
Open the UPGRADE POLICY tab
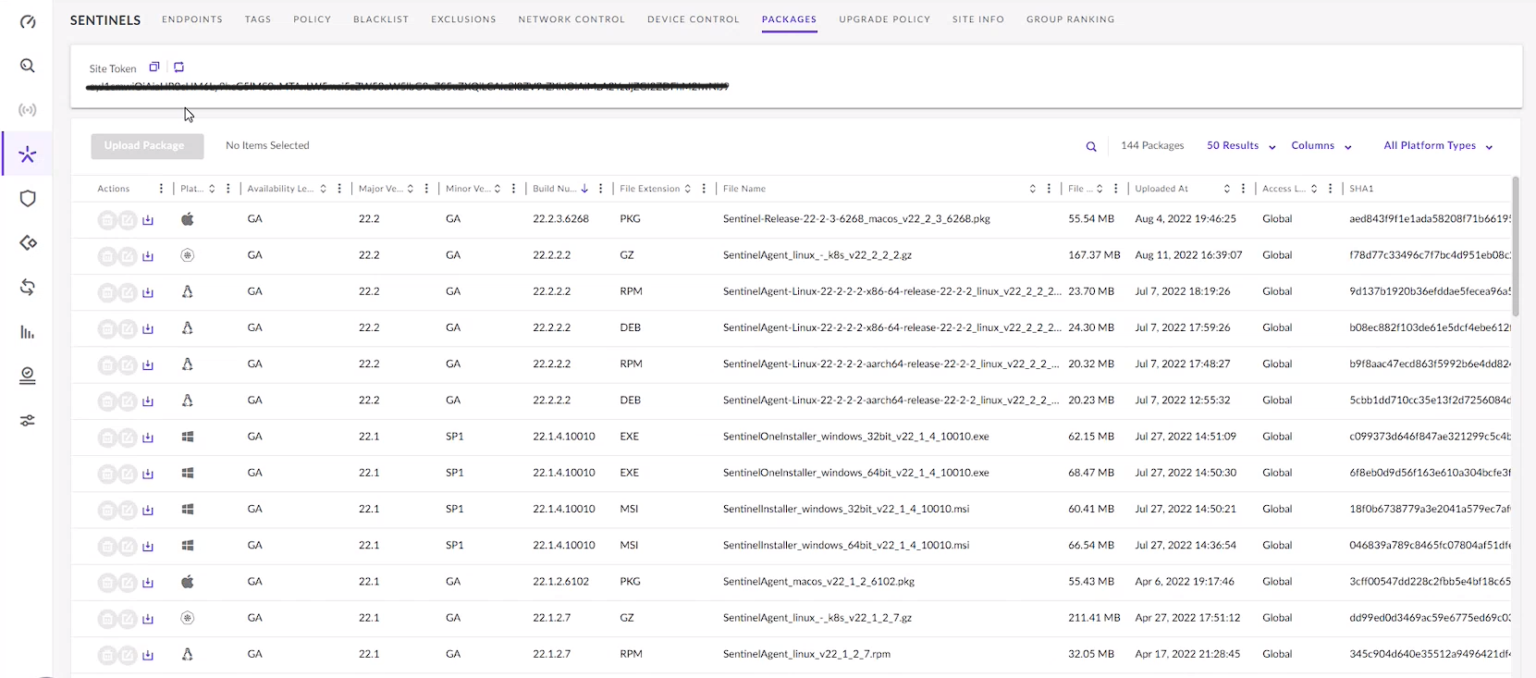pyautogui.click(x=884, y=19)
